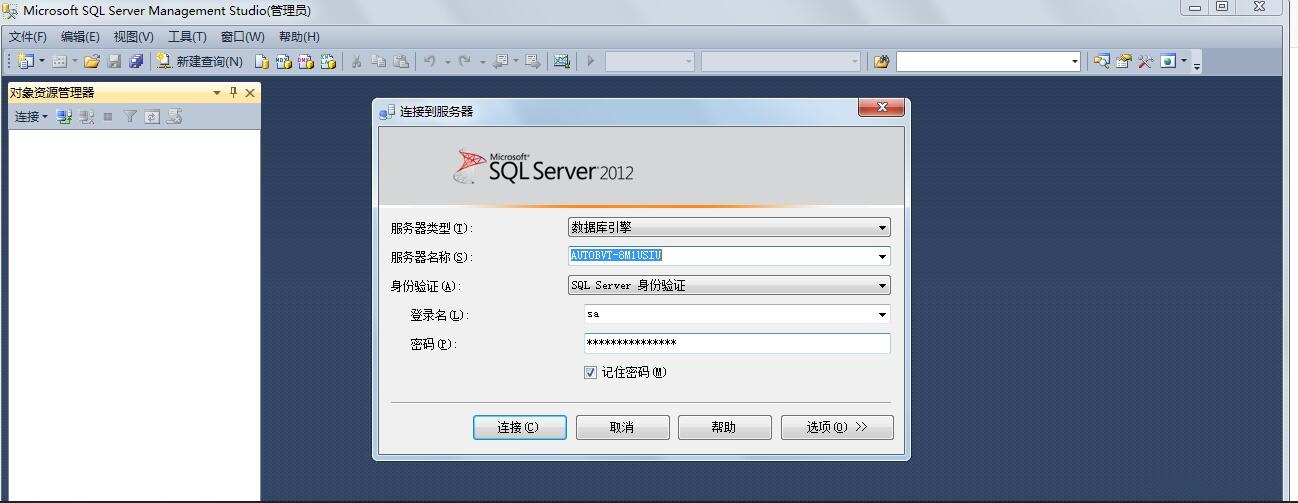Open the 连接 dropdown in Object Explorer
Viewport: 1298px width, 503px height.
click(31, 117)
